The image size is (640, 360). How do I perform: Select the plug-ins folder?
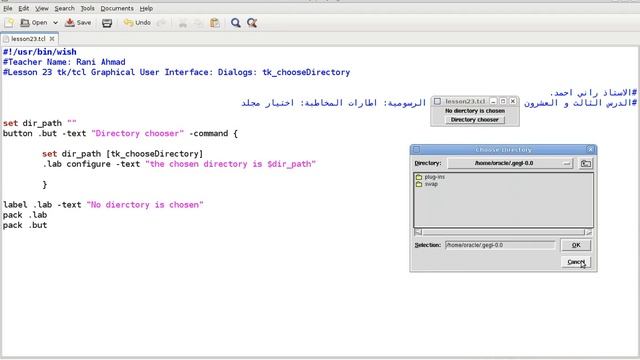tap(430, 177)
